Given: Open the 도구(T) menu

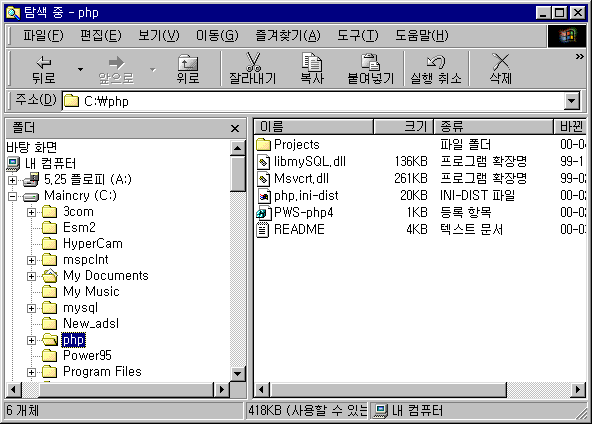Looking at the screenshot, I should click(x=358, y=36).
